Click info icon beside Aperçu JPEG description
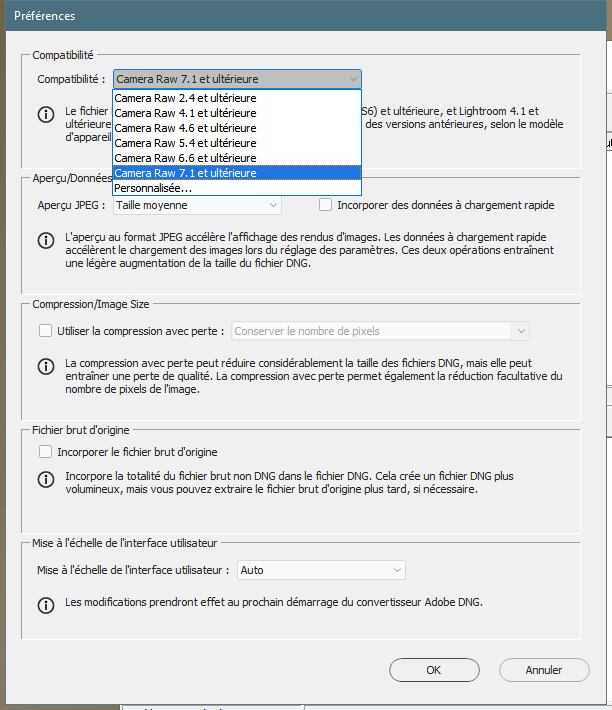Image resolution: width=612 pixels, height=710 pixels. point(46,241)
